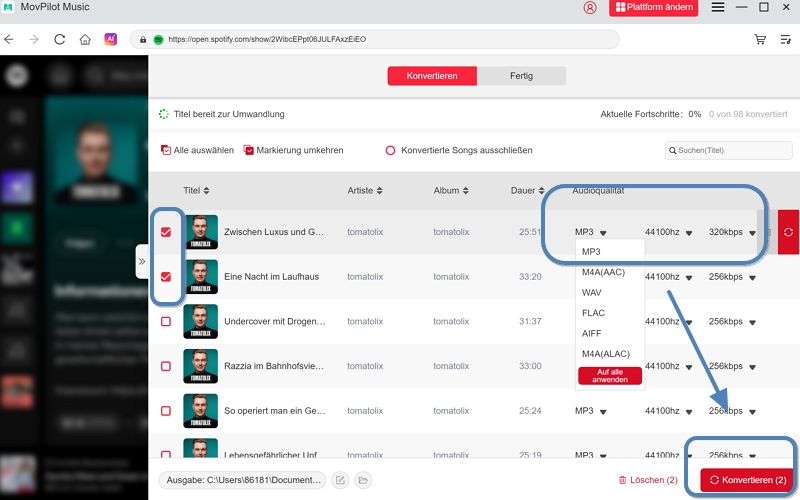Screen dimensions: 800x500
Task: Toggle Alle auswählen checkbox
Action: tap(166, 150)
